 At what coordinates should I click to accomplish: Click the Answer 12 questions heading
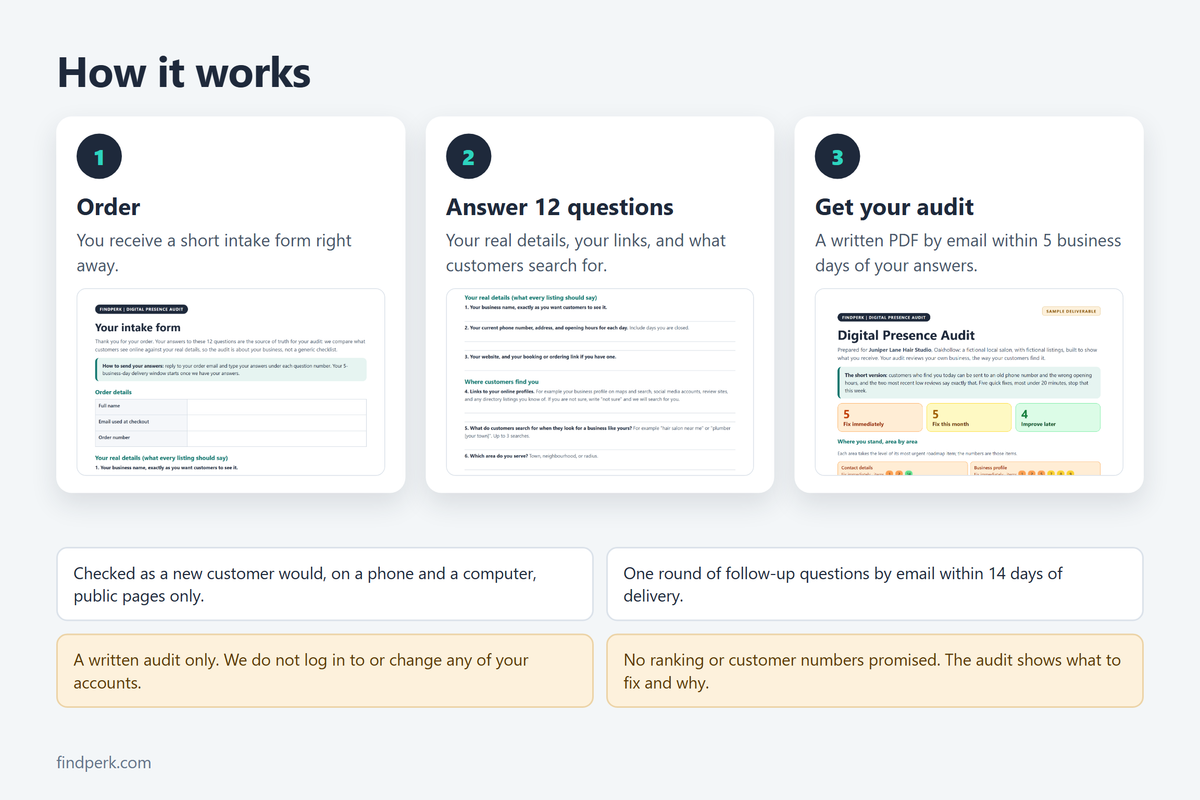(560, 207)
